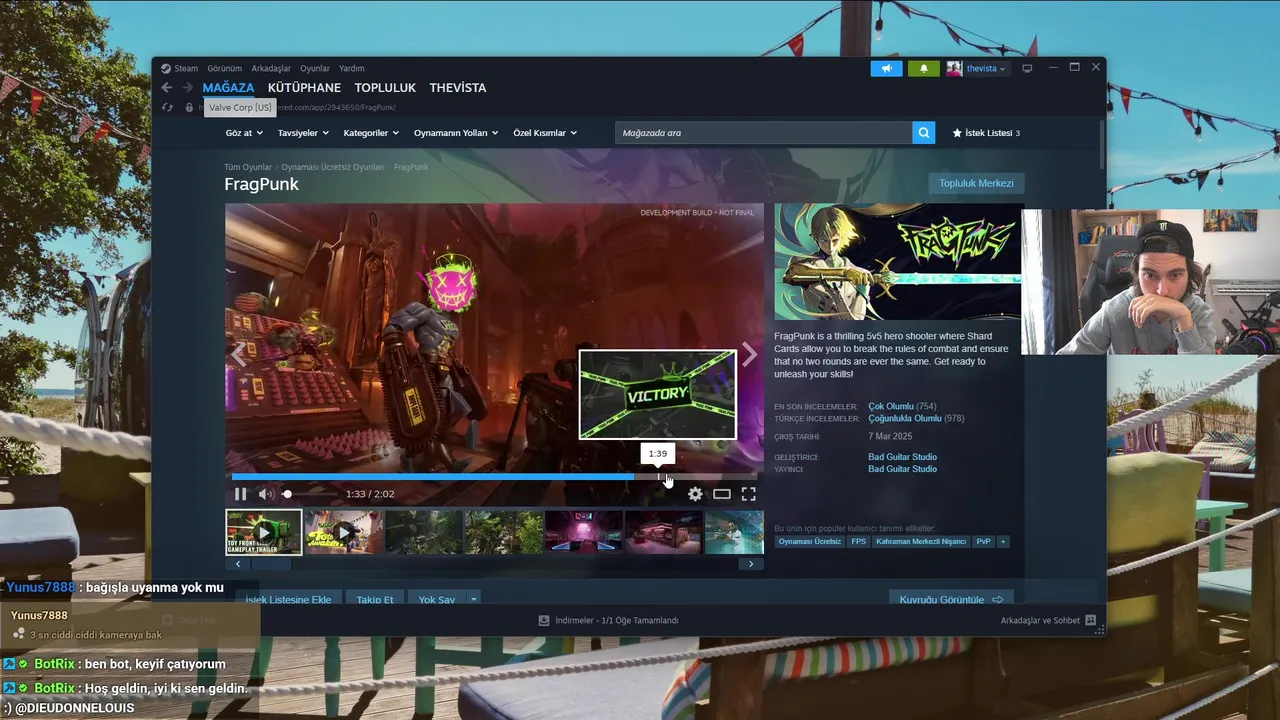Screen dimensions: 1280x720
Task: Go forward with the Steam forward arrow
Action: coord(187,88)
